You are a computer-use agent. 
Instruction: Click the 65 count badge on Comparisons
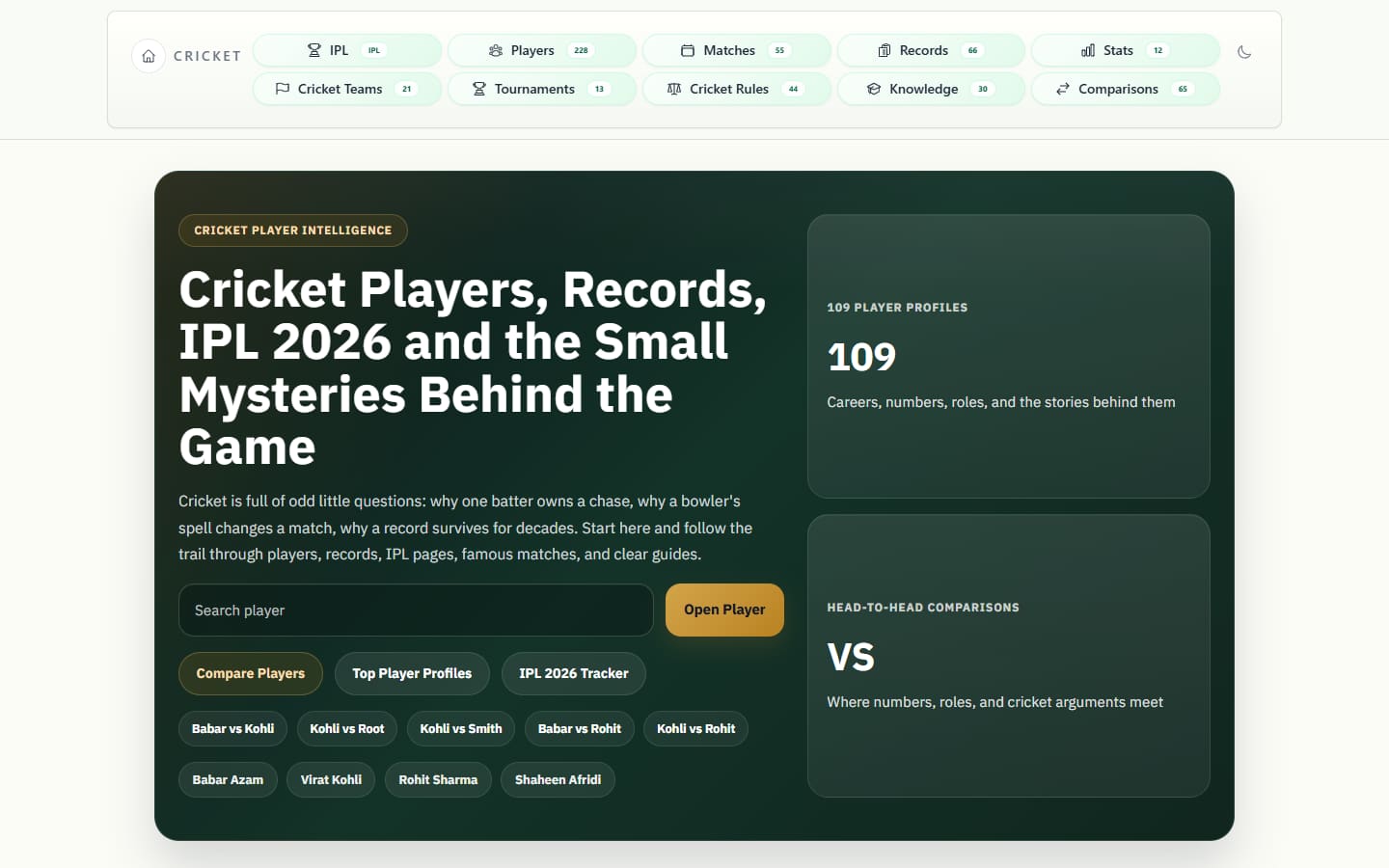tap(1183, 89)
